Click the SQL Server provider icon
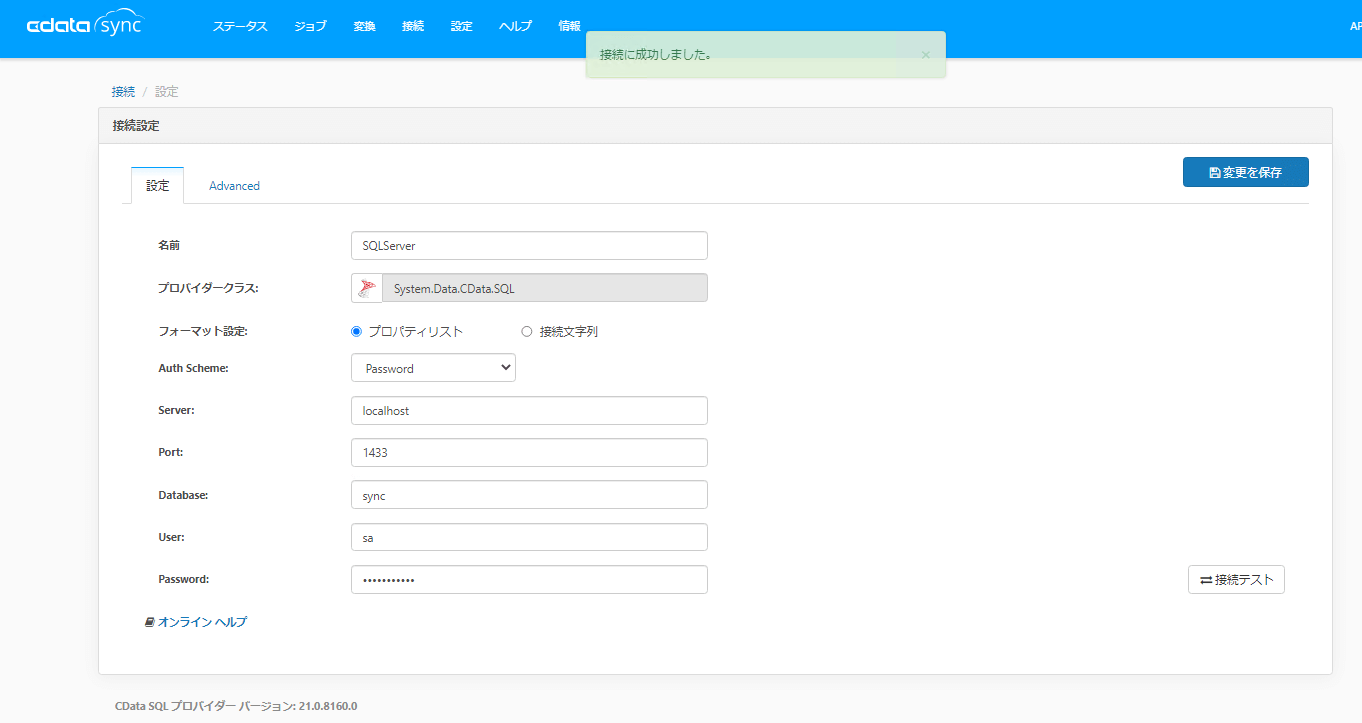1362x723 pixels. coord(367,288)
